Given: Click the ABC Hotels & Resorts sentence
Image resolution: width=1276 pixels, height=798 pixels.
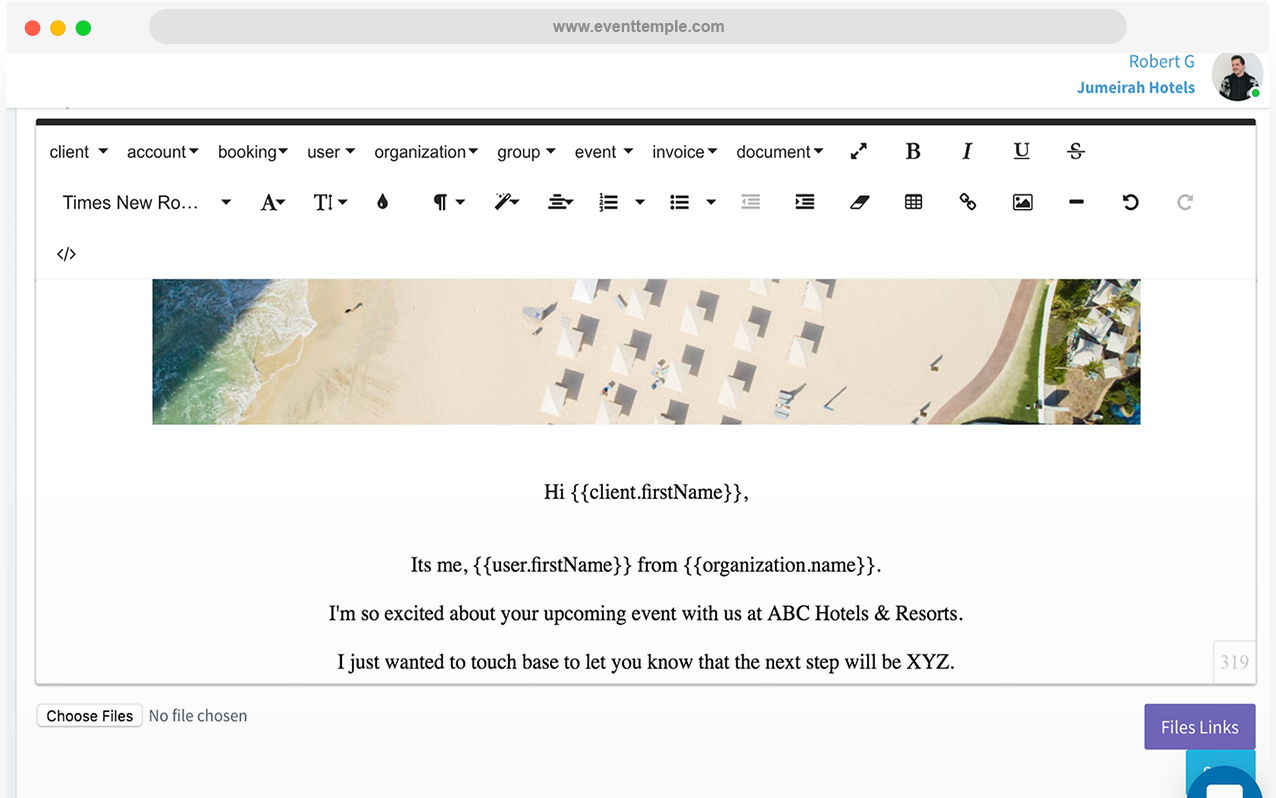Looking at the screenshot, I should pyautogui.click(x=646, y=613).
